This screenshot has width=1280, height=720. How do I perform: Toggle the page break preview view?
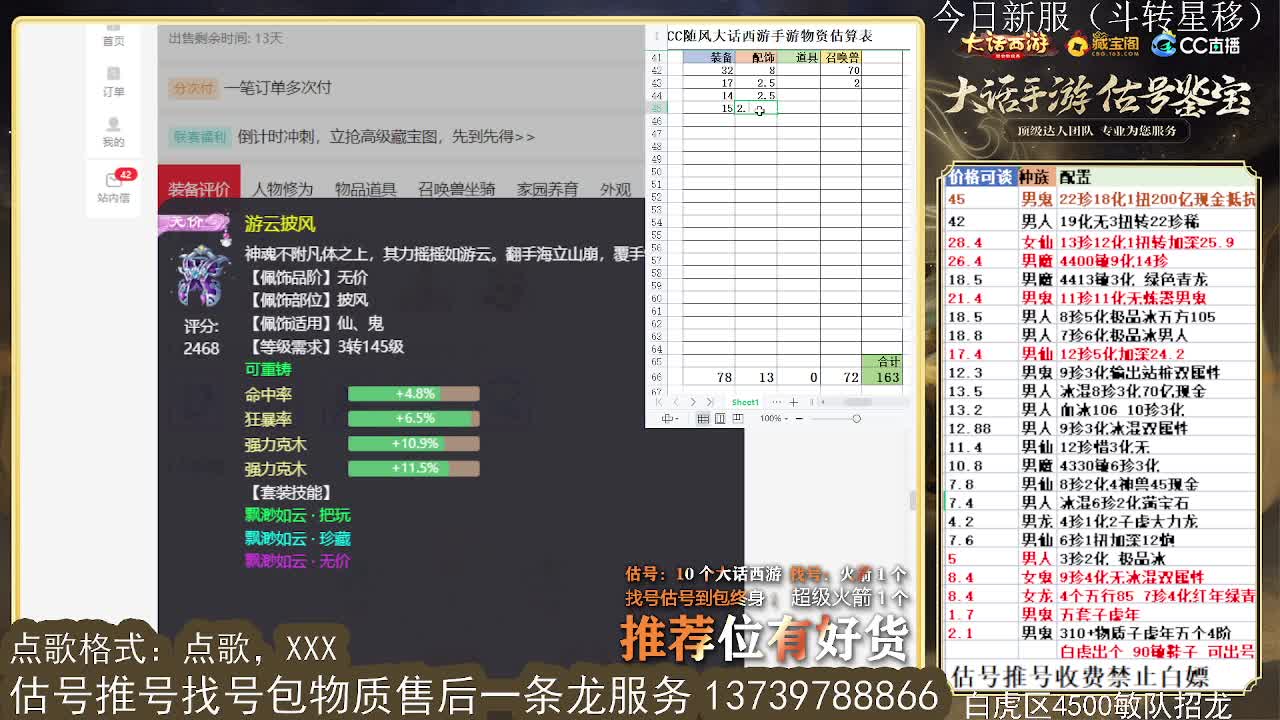click(x=737, y=418)
